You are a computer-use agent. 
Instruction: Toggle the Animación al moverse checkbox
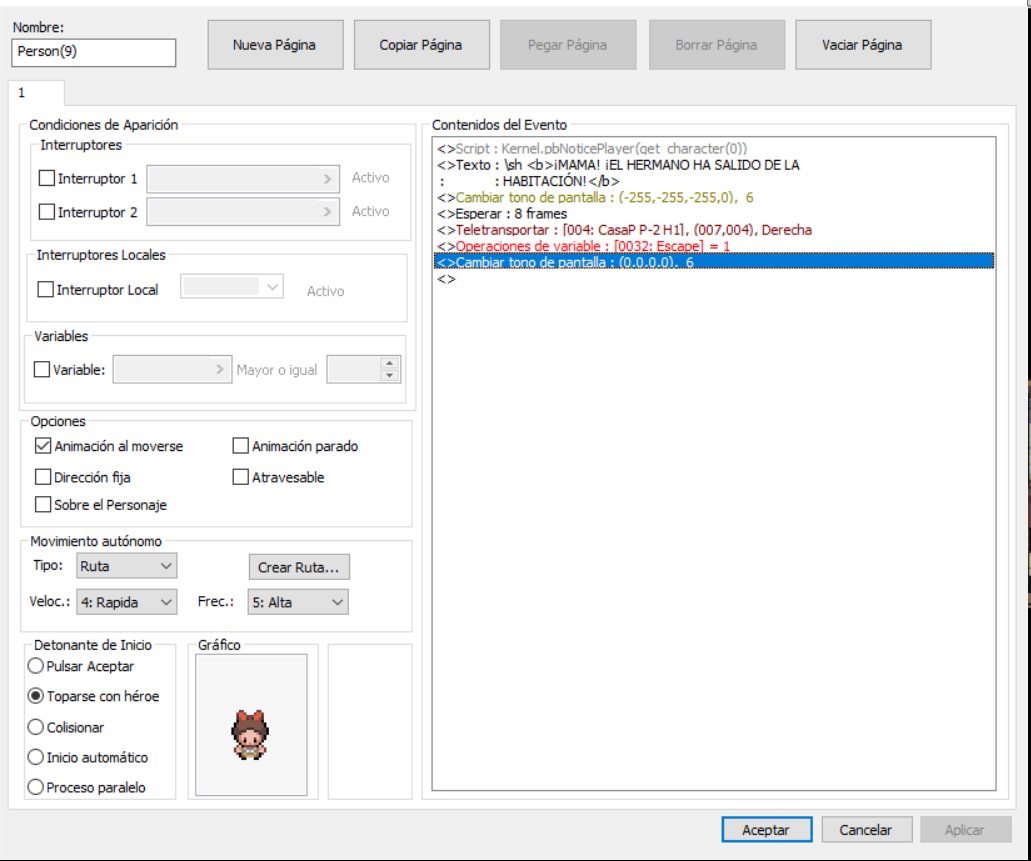pyautogui.click(x=44, y=446)
